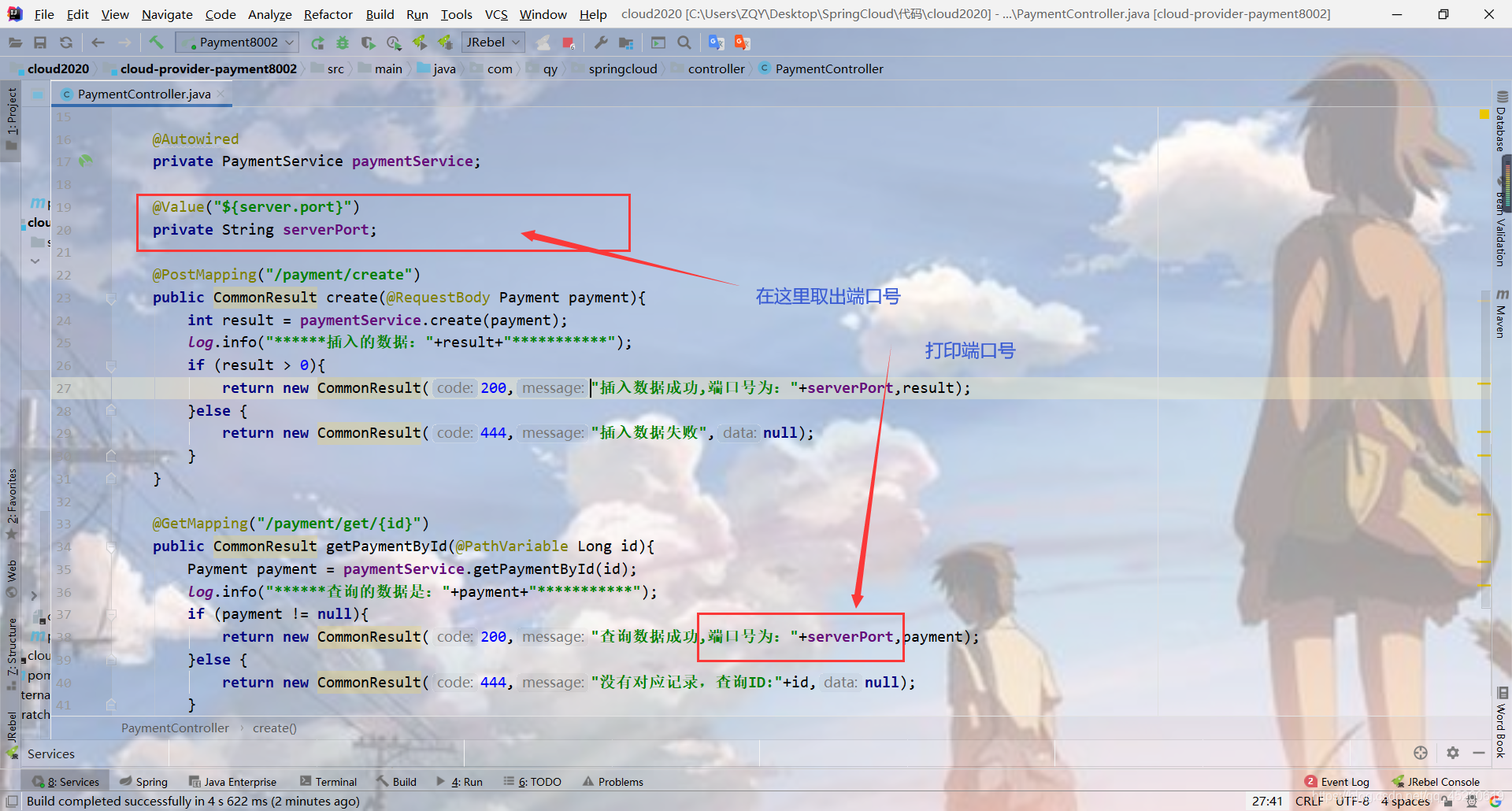Close the PaymentController.java tab
This screenshot has width=1512, height=811.
point(221,94)
